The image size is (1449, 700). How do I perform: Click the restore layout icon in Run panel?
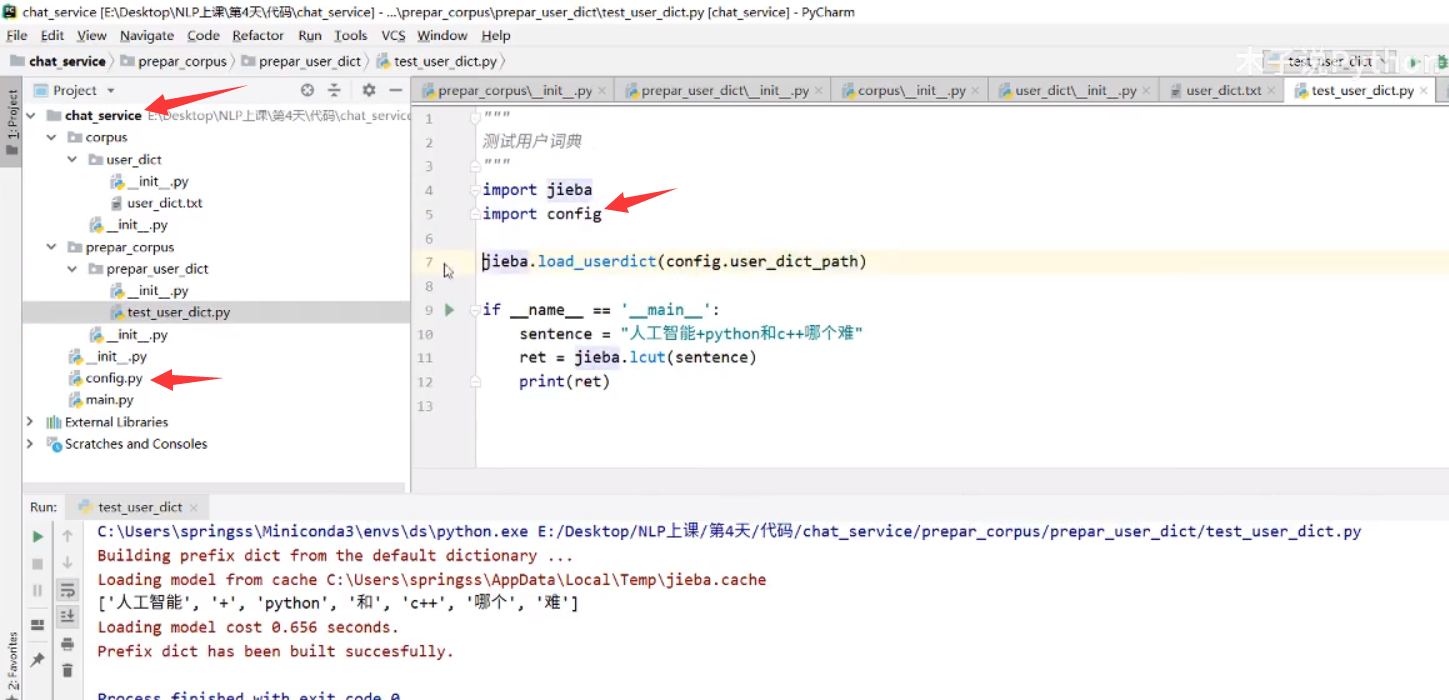click(38, 625)
